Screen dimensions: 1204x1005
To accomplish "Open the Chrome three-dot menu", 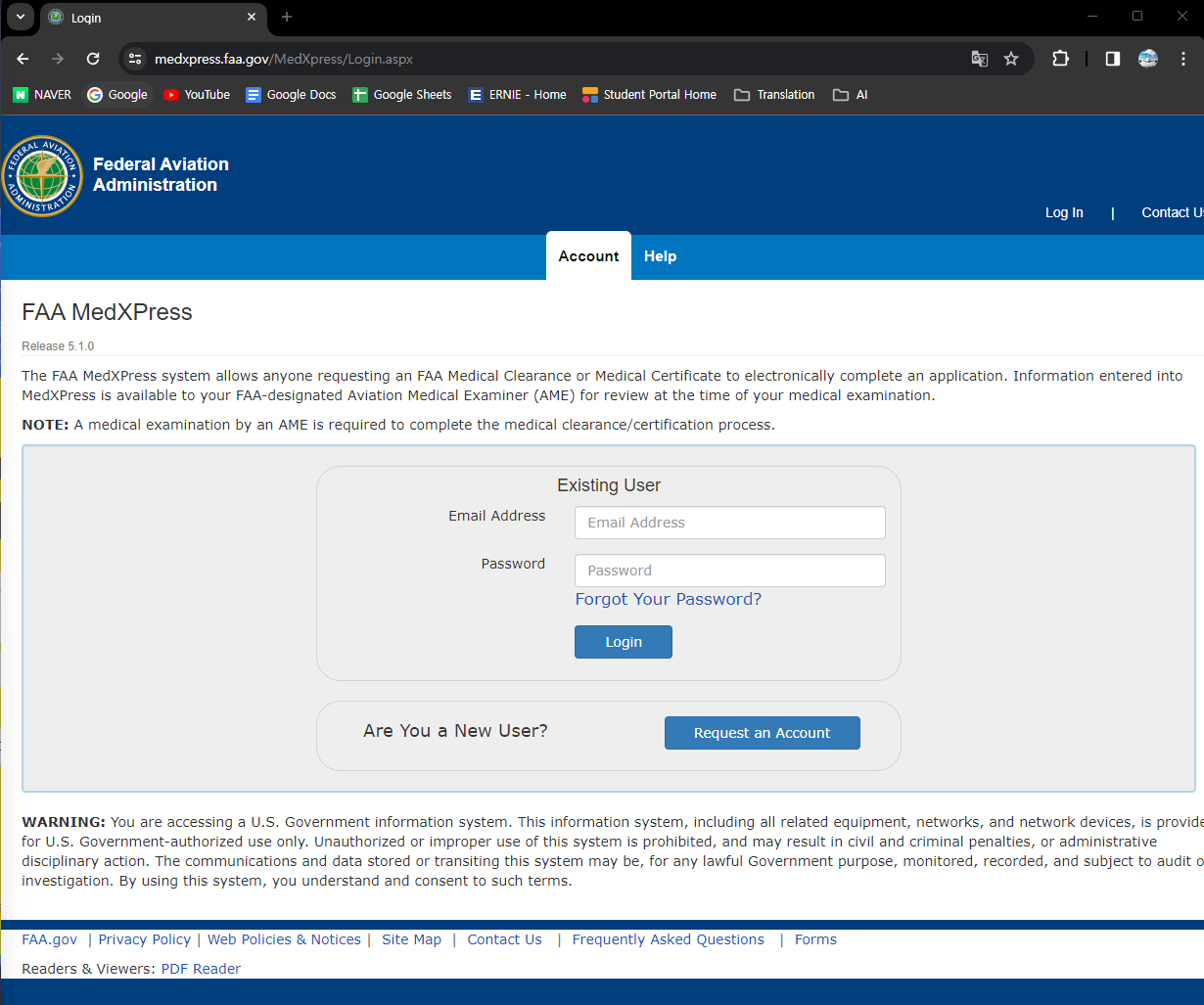I will coord(1183,59).
